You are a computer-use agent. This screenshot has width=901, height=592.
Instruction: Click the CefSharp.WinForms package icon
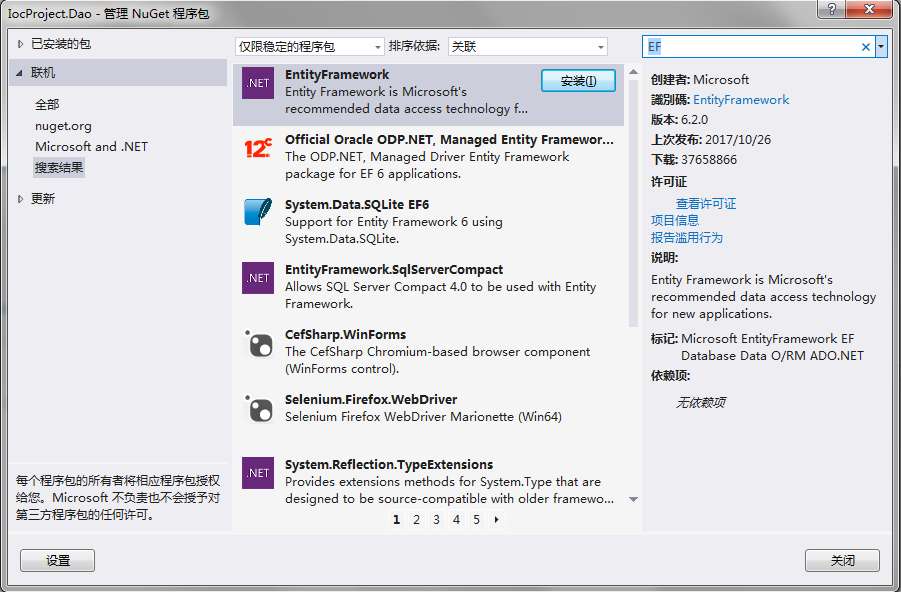point(257,344)
